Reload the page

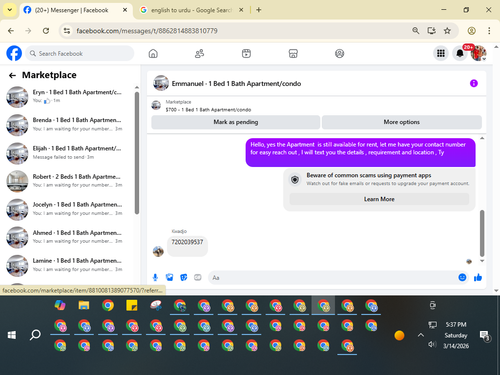pos(46,31)
